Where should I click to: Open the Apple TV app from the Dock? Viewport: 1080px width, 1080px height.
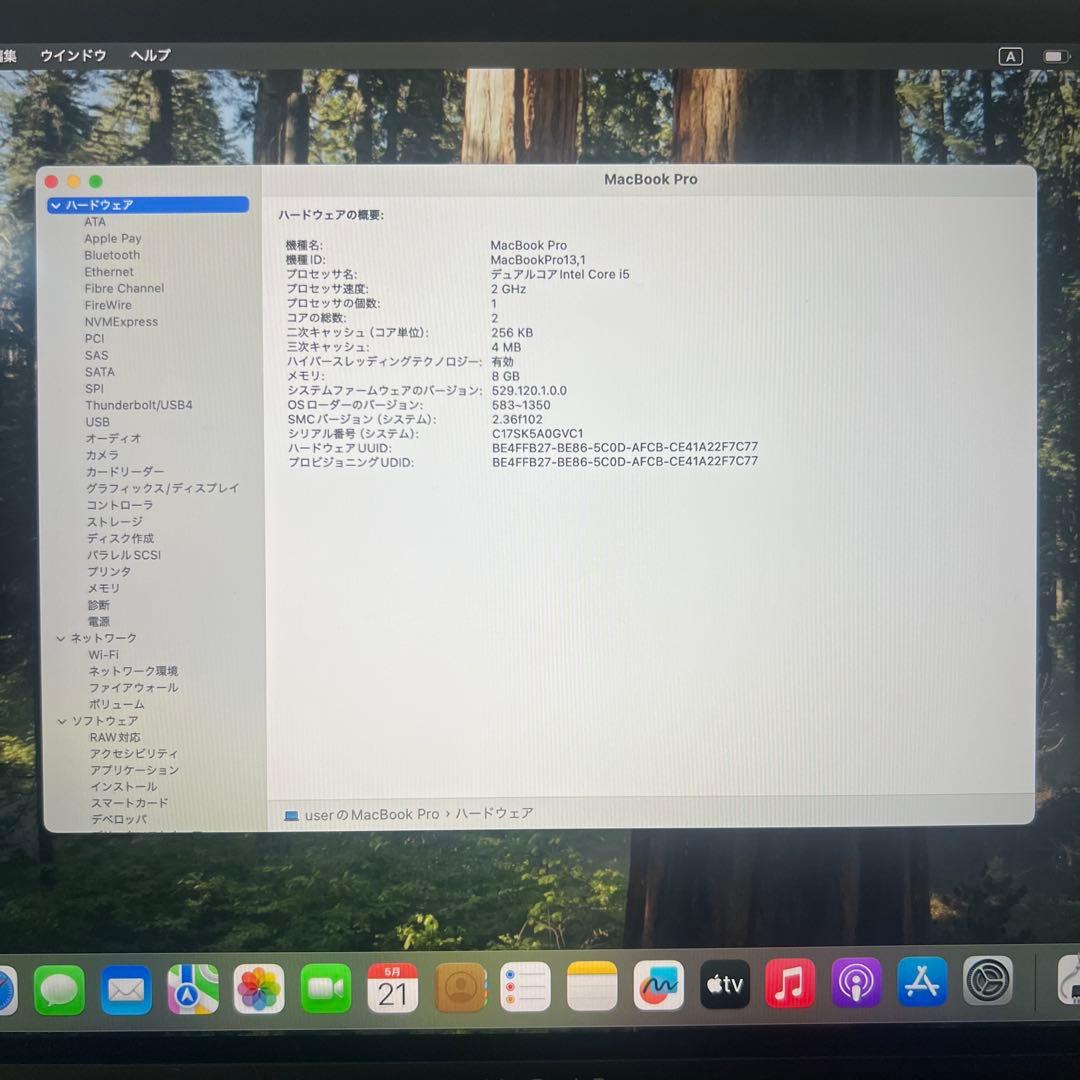[x=723, y=984]
